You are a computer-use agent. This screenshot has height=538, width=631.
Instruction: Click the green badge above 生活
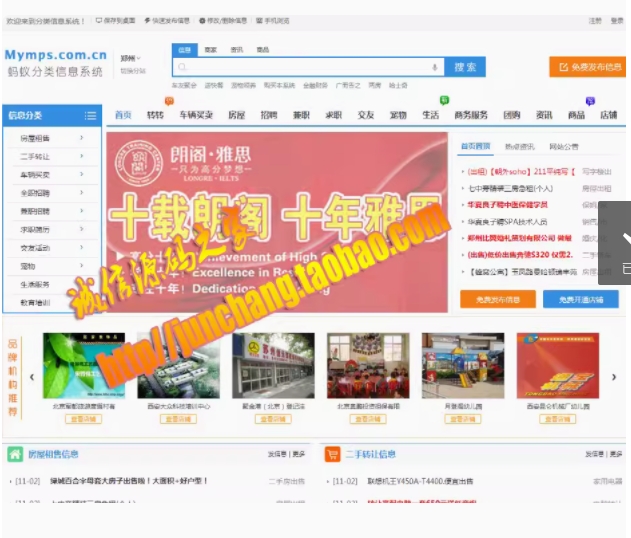[x=444, y=100]
